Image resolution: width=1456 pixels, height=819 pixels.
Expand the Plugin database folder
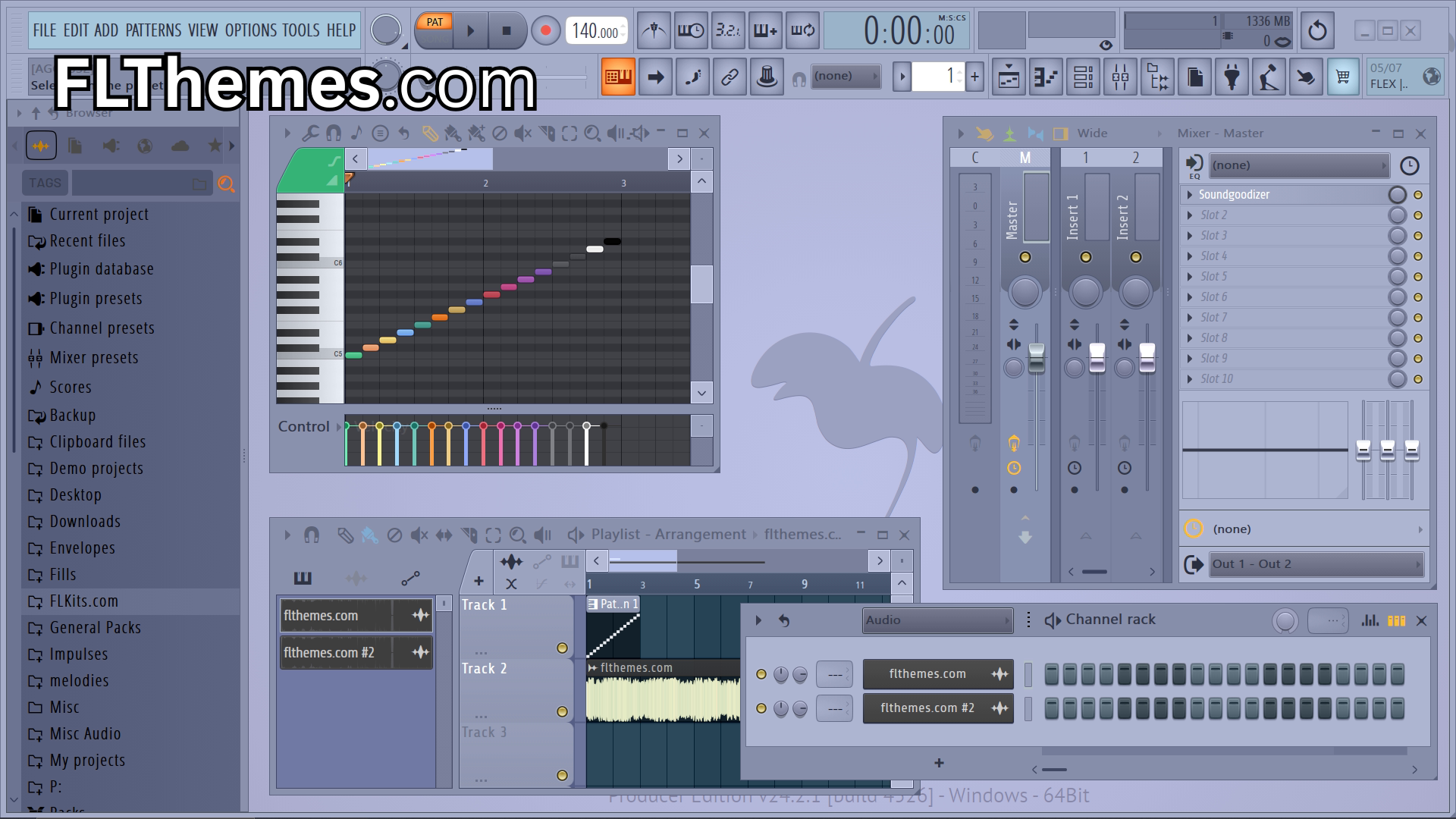pyautogui.click(x=102, y=269)
